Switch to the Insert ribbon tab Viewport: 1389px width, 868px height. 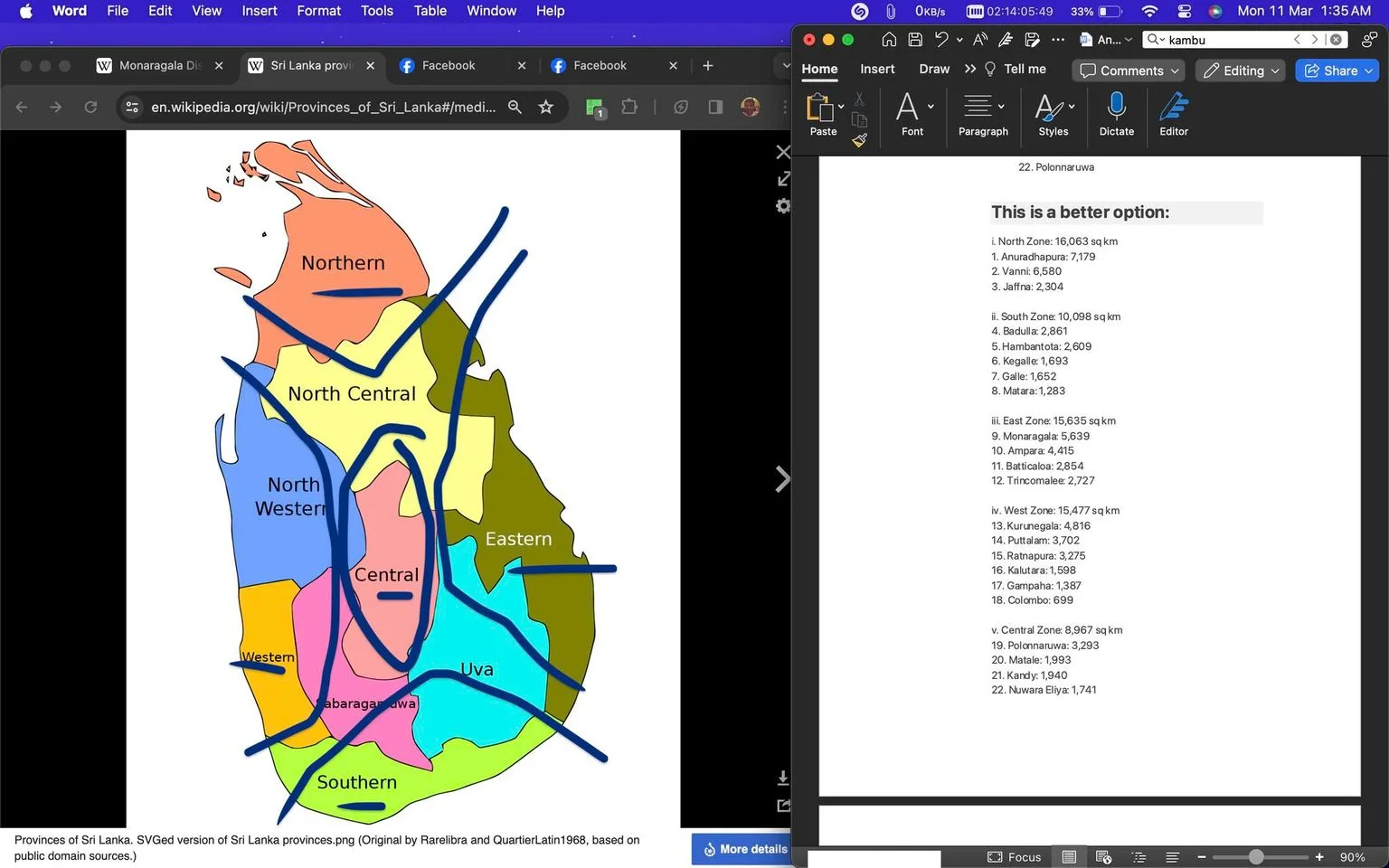(x=877, y=70)
